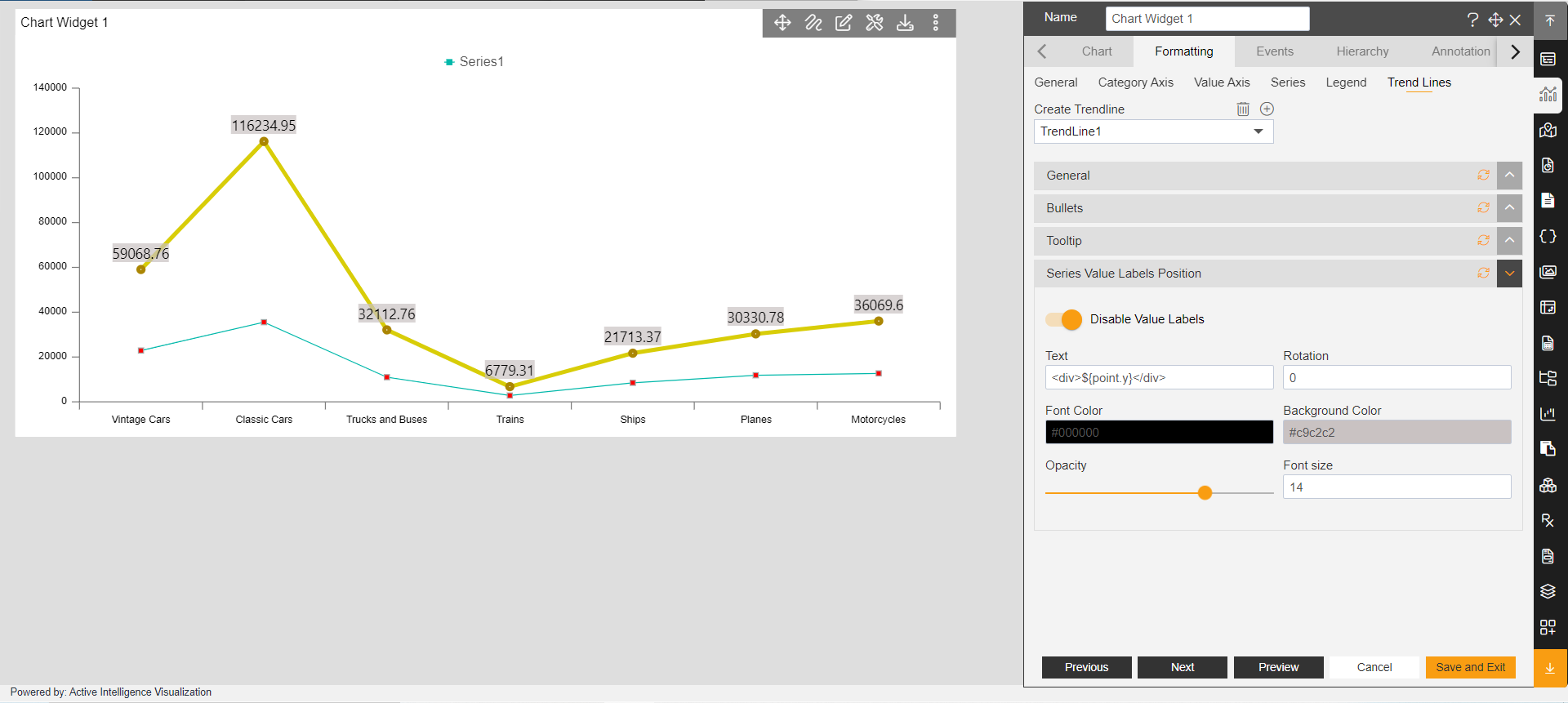Expand the Bullets section arrow
Image resolution: width=1568 pixels, height=703 pixels.
pos(1509,207)
